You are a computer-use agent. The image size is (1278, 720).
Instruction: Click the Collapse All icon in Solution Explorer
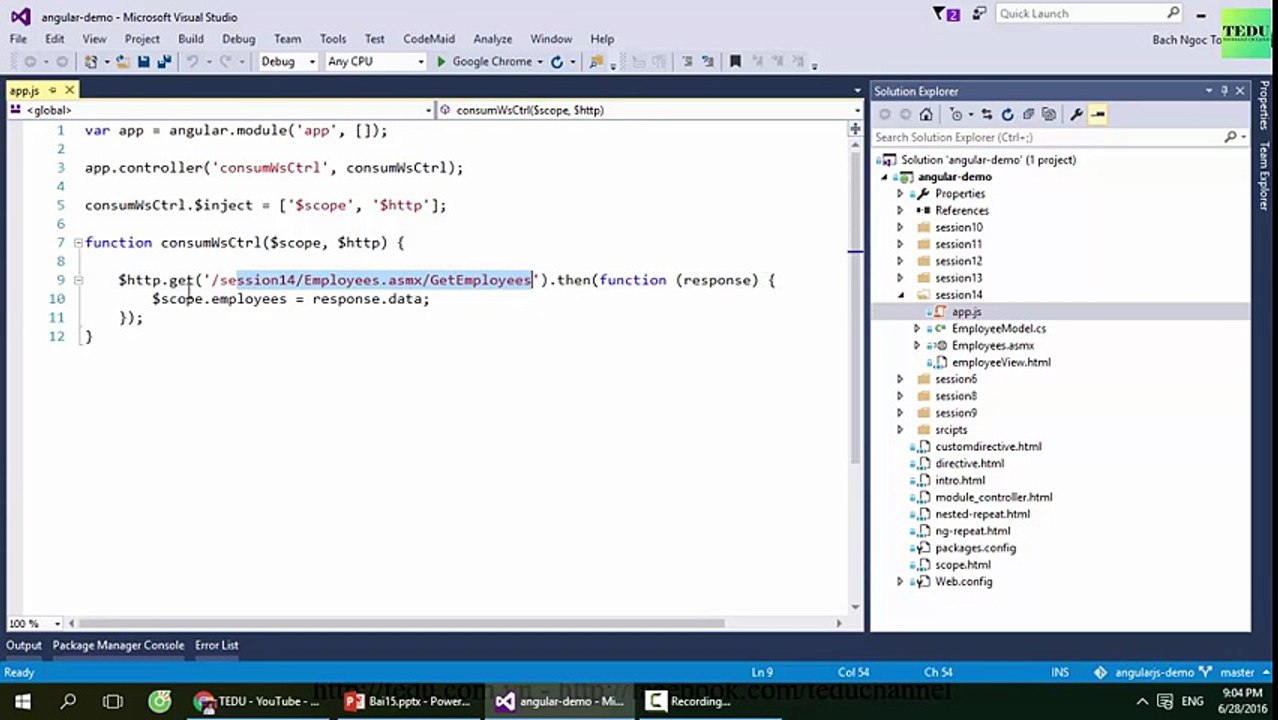[1028, 114]
